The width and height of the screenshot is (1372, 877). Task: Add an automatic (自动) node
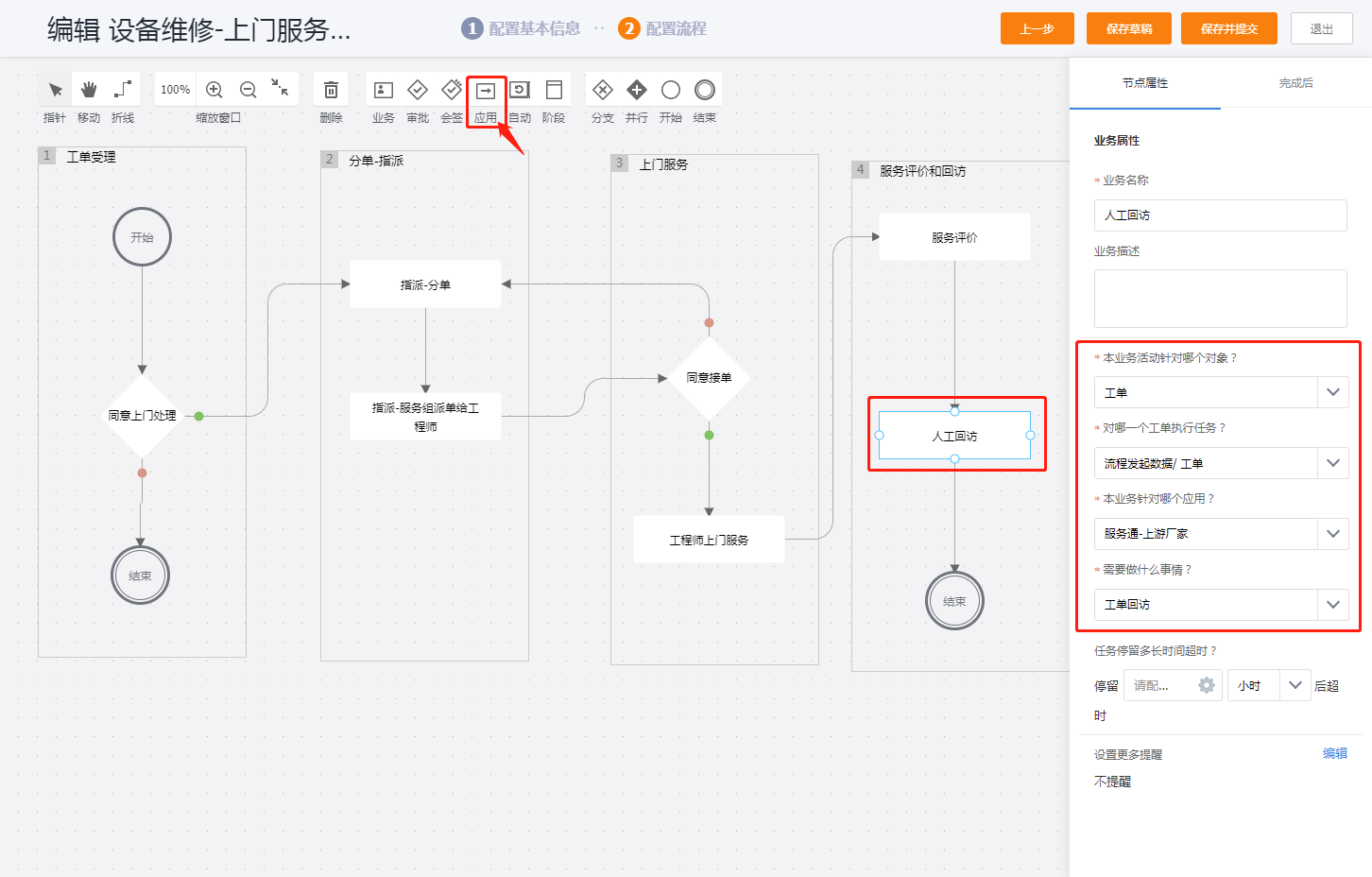(520, 90)
